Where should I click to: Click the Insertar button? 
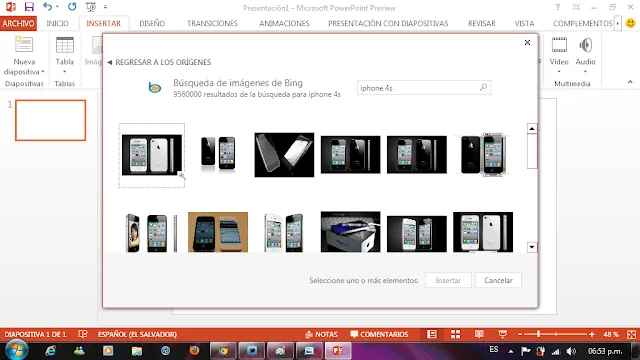coord(448,280)
